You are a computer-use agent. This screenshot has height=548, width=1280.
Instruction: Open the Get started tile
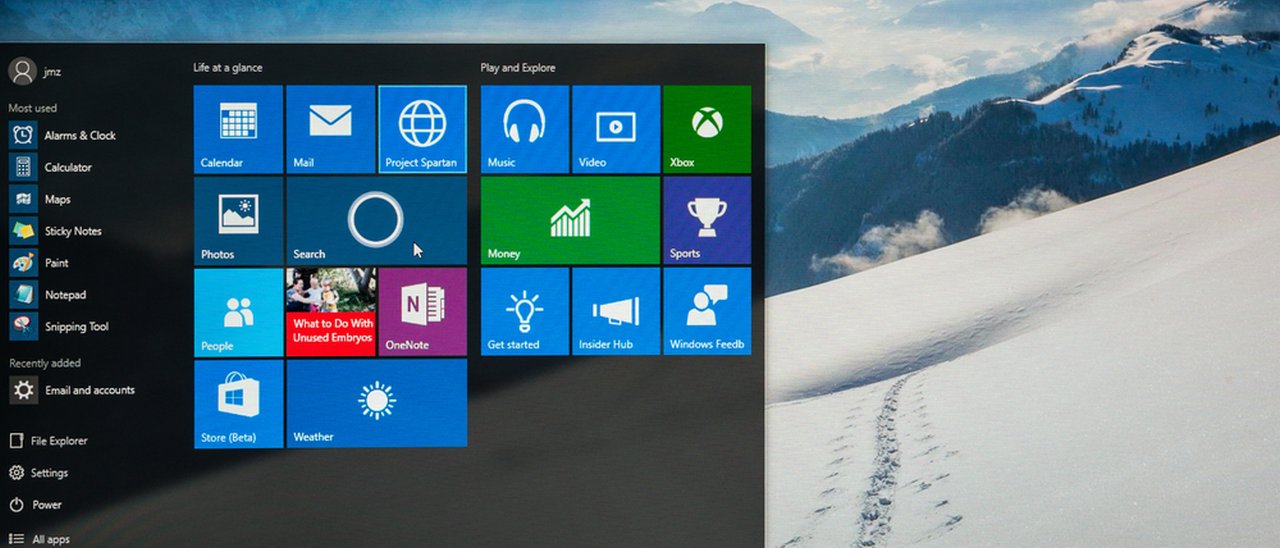point(525,311)
